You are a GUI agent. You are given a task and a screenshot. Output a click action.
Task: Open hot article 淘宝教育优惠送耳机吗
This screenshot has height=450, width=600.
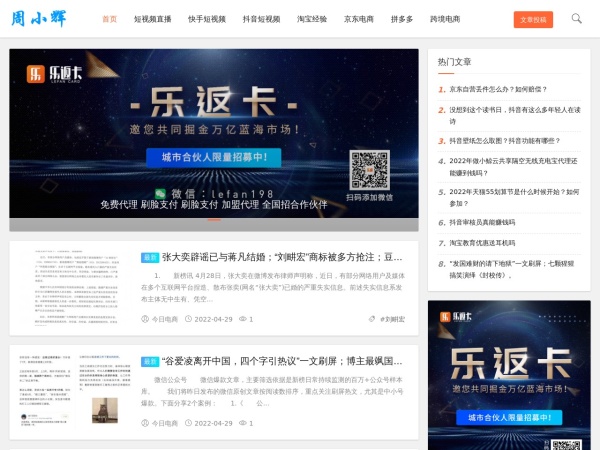(482, 243)
